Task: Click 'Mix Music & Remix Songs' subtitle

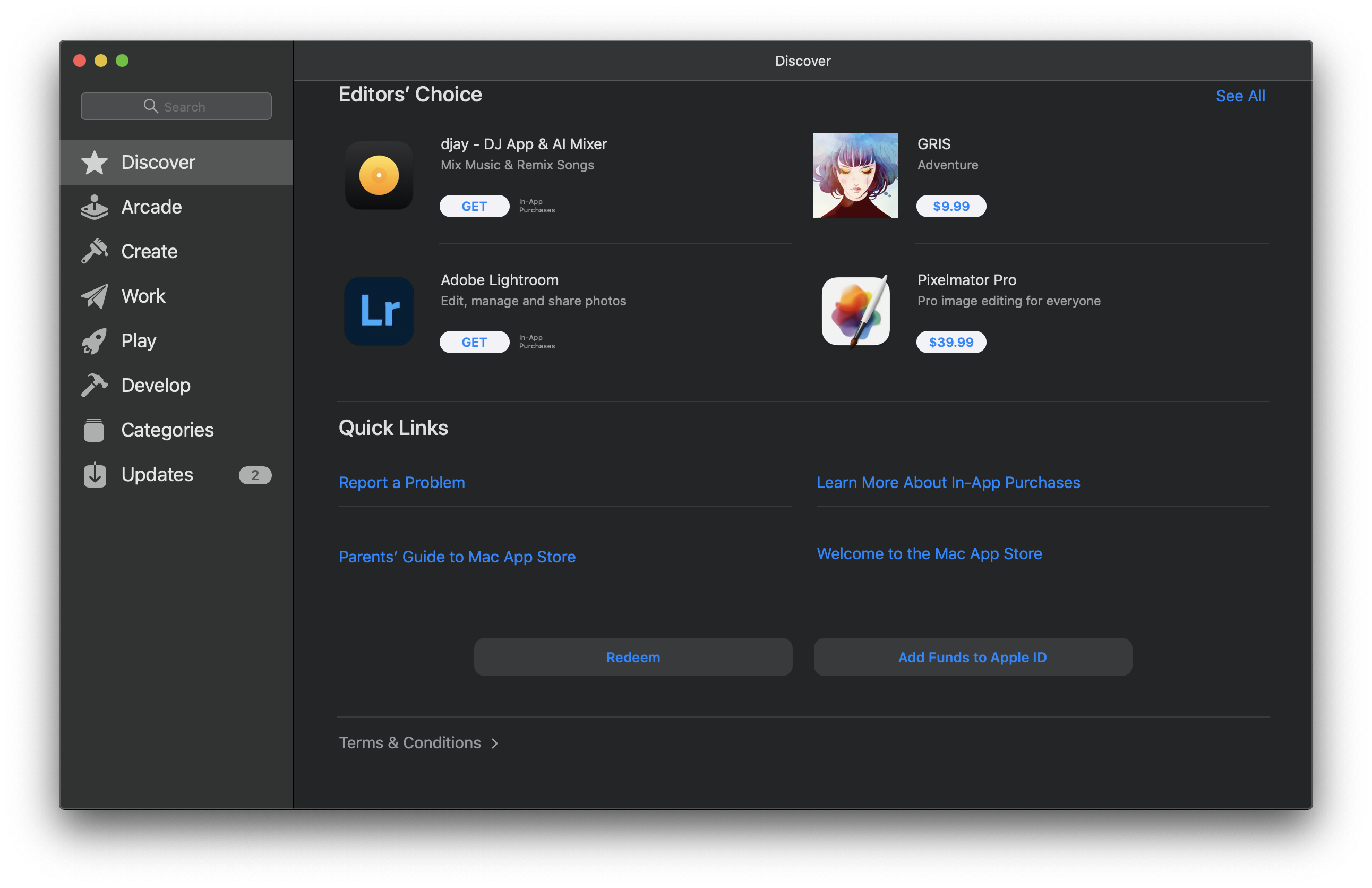Action: (517, 165)
